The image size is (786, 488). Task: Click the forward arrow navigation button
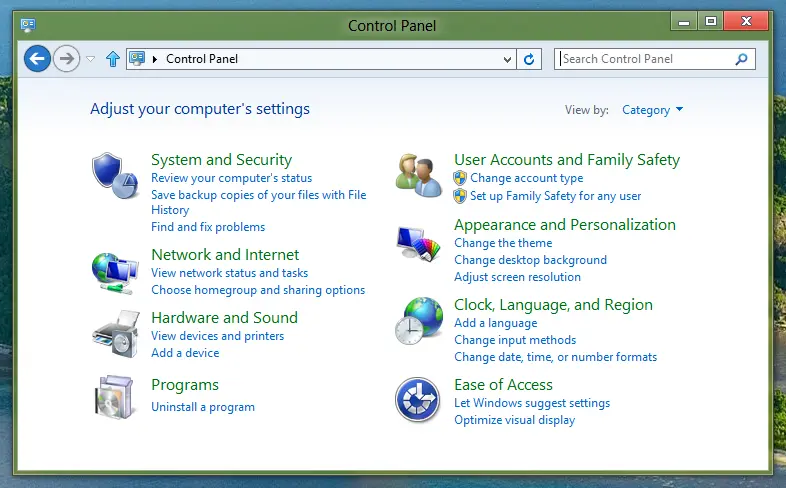point(66,59)
